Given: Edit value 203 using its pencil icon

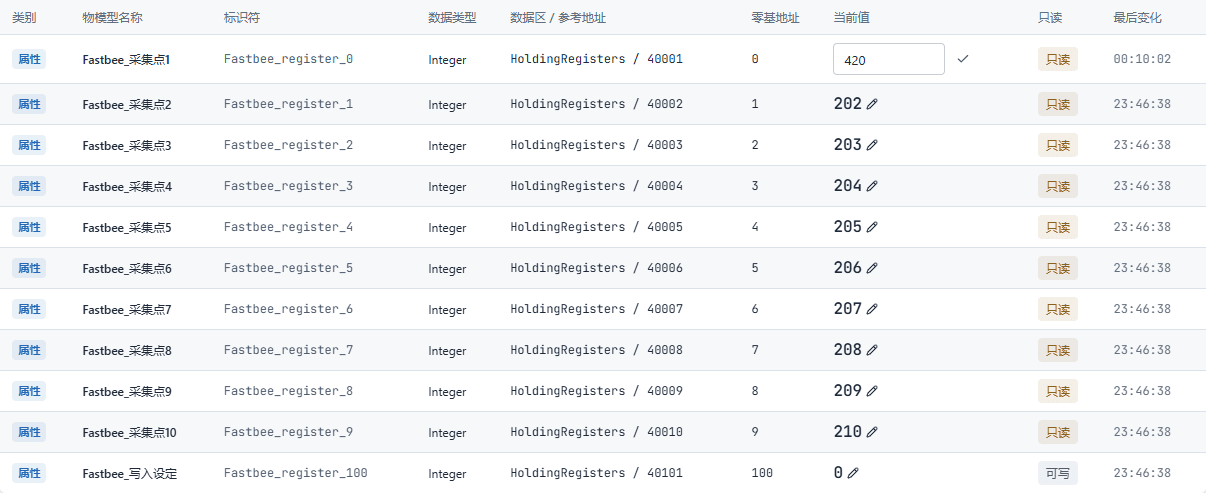Looking at the screenshot, I should click(x=872, y=145).
